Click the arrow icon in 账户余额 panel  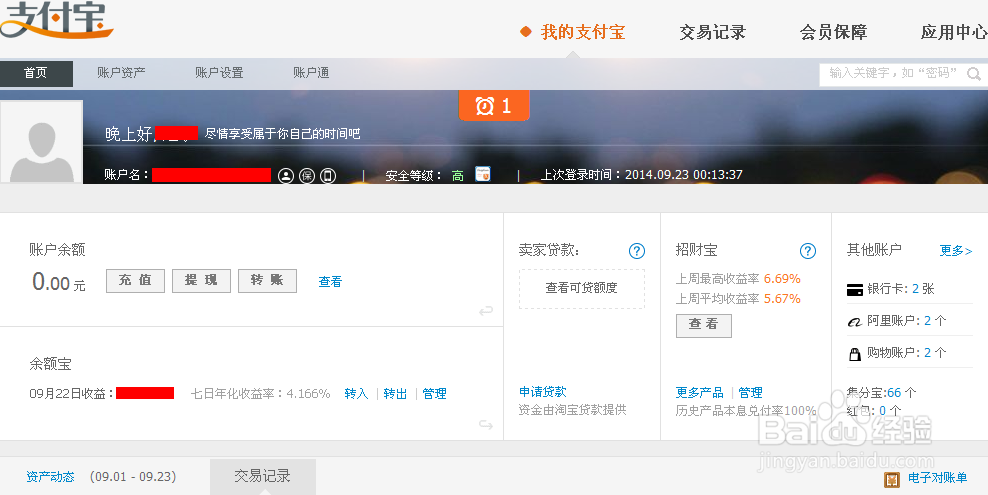coord(486,311)
